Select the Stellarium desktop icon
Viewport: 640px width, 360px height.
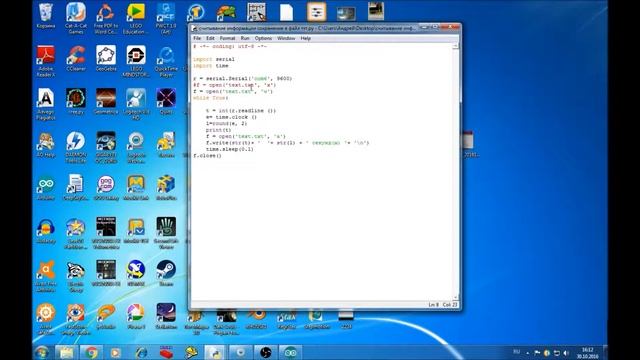[166, 316]
